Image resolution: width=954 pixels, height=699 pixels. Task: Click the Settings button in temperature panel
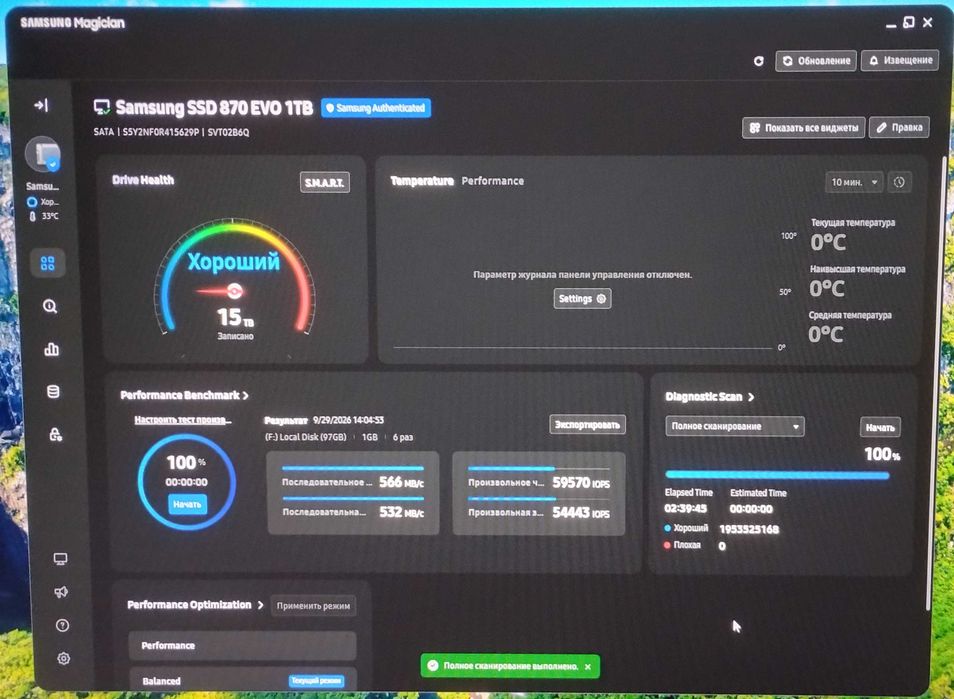(x=582, y=299)
